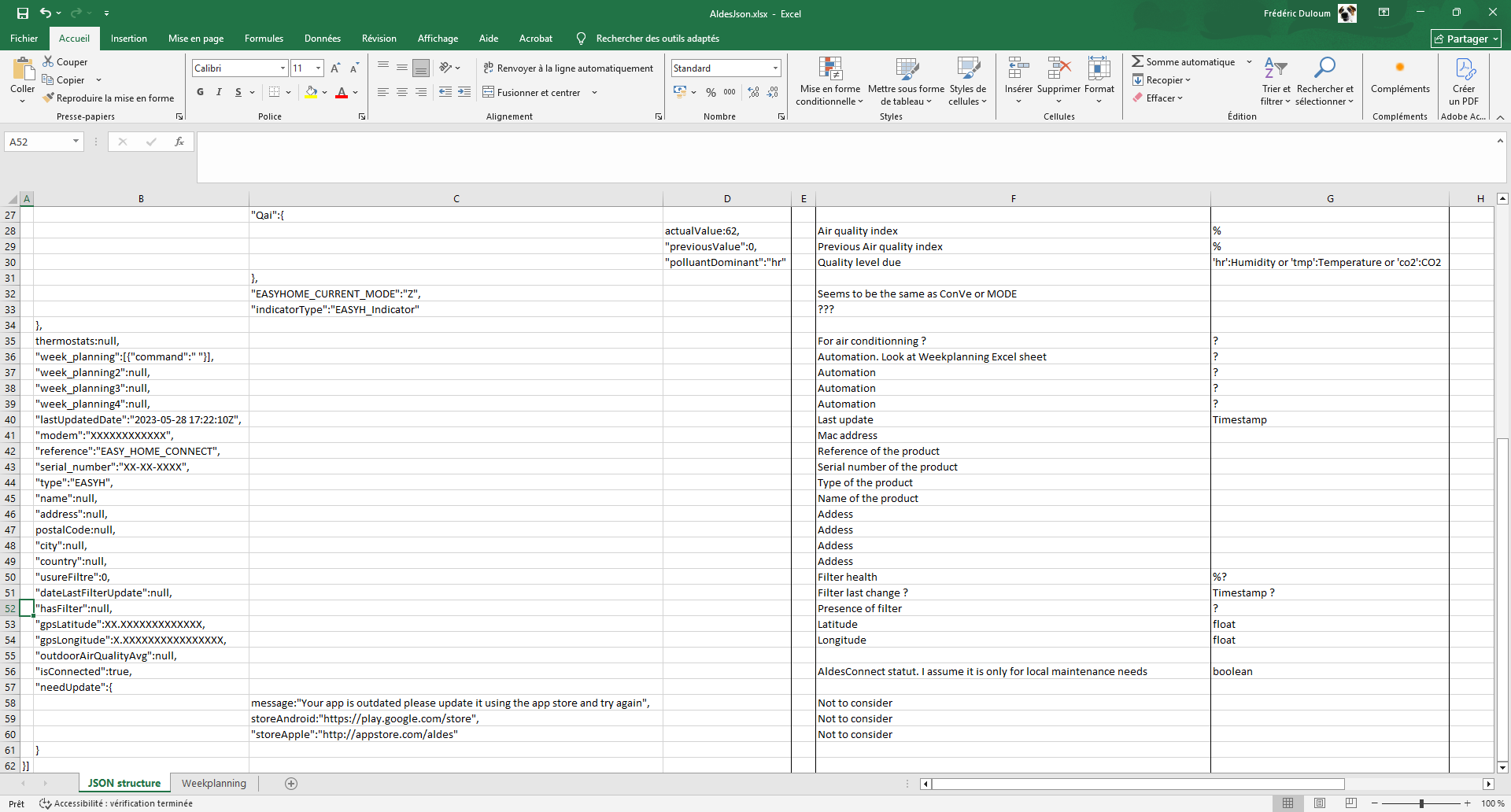Toggle bold formatting (G button)
The width and height of the screenshot is (1511, 812).
201,93
